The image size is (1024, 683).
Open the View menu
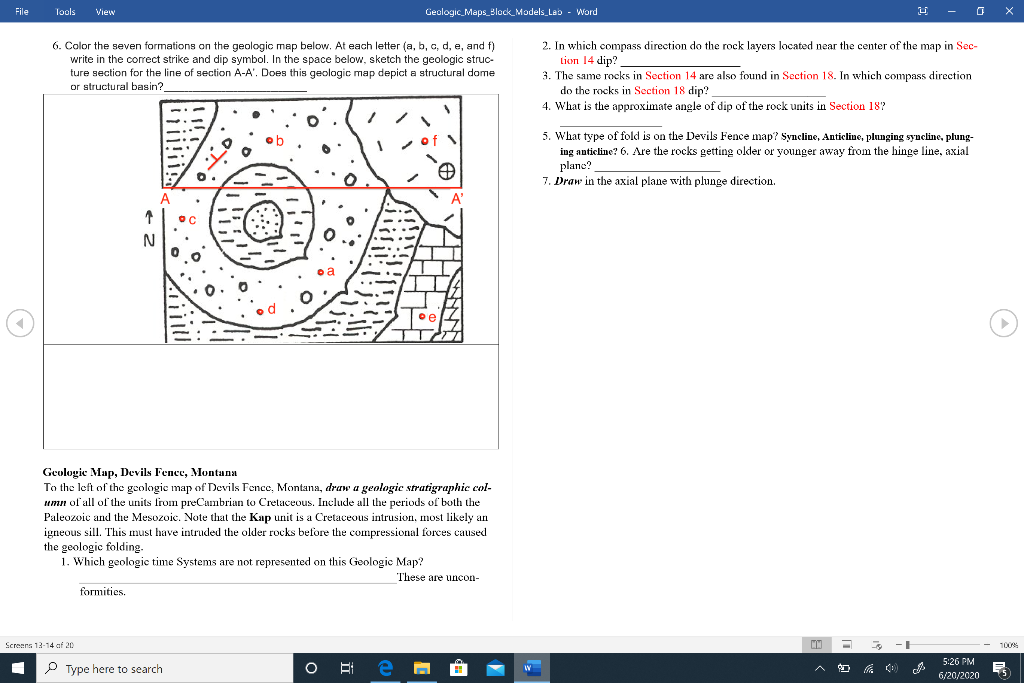point(103,11)
